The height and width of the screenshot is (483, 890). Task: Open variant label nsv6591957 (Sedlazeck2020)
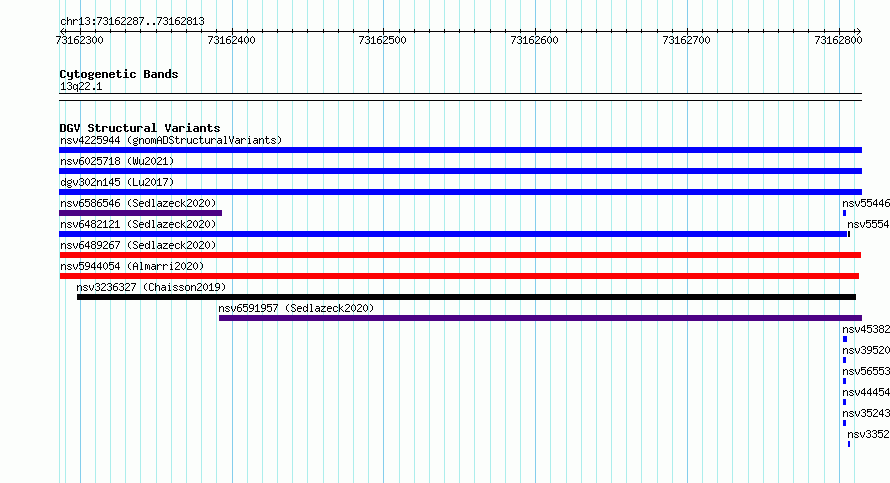(296, 308)
